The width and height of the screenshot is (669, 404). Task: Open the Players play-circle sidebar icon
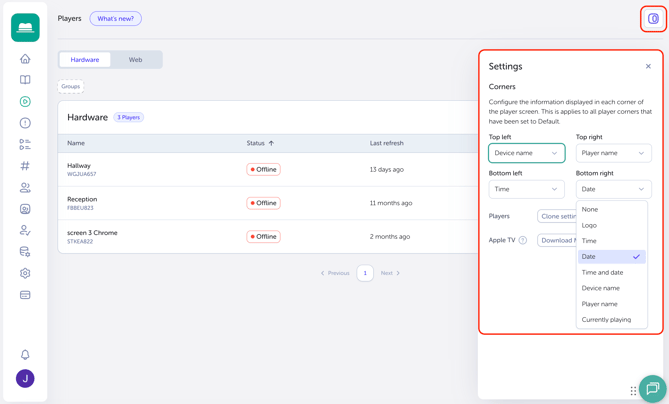[x=25, y=102]
